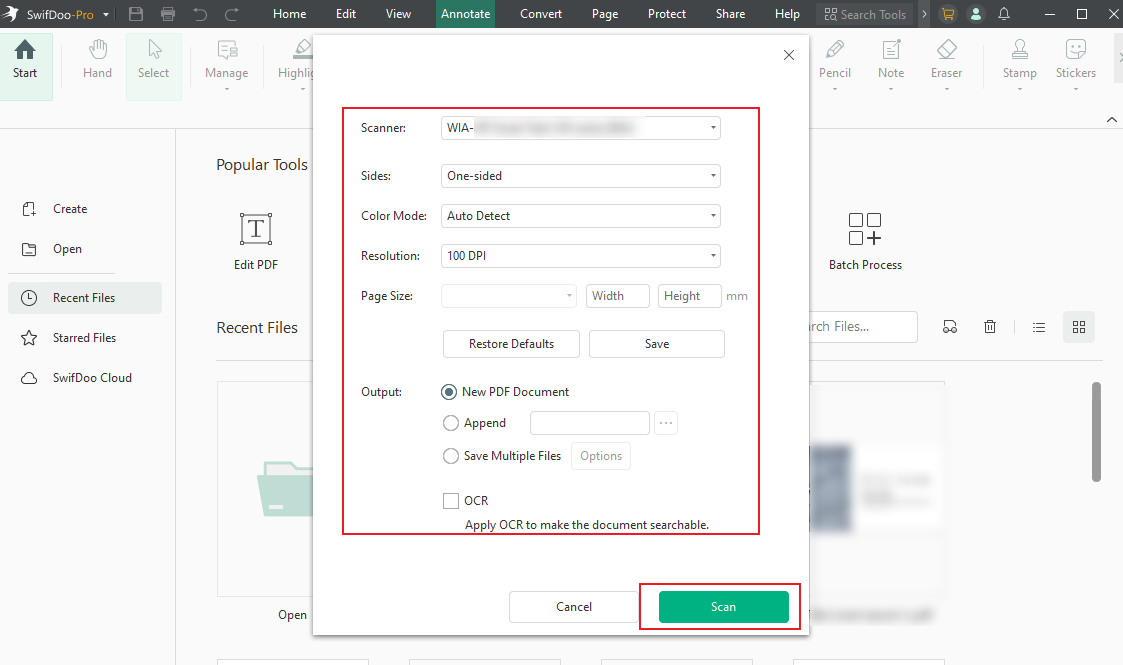
Task: Activate the Eraser tool
Action: click(x=946, y=62)
